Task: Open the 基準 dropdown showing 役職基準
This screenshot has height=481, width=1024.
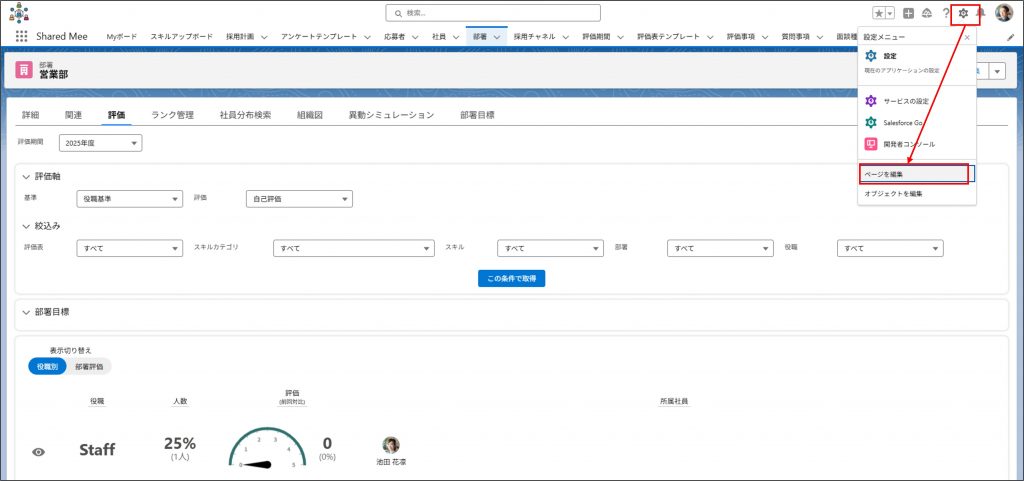Action: coord(130,199)
